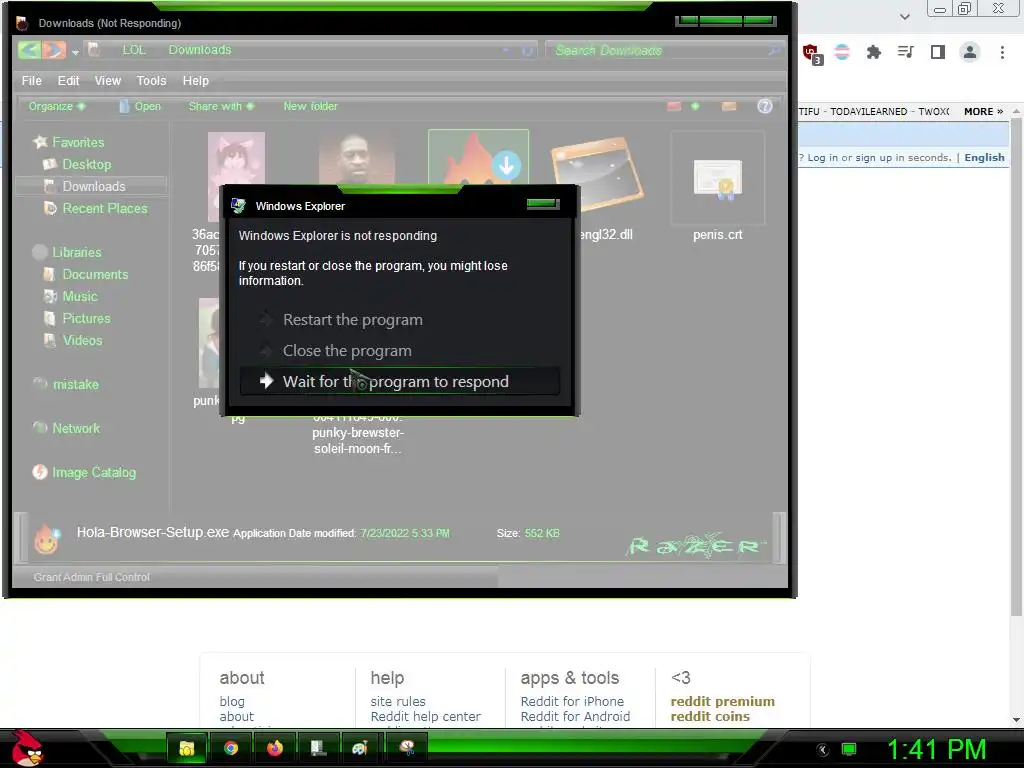Image resolution: width=1024 pixels, height=768 pixels.
Task: Select the engl32.dll file icon
Action: click(x=596, y=173)
